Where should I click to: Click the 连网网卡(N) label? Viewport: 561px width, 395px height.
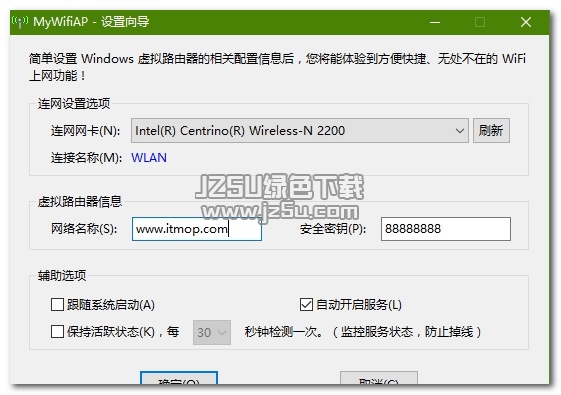pyautogui.click(x=86, y=131)
